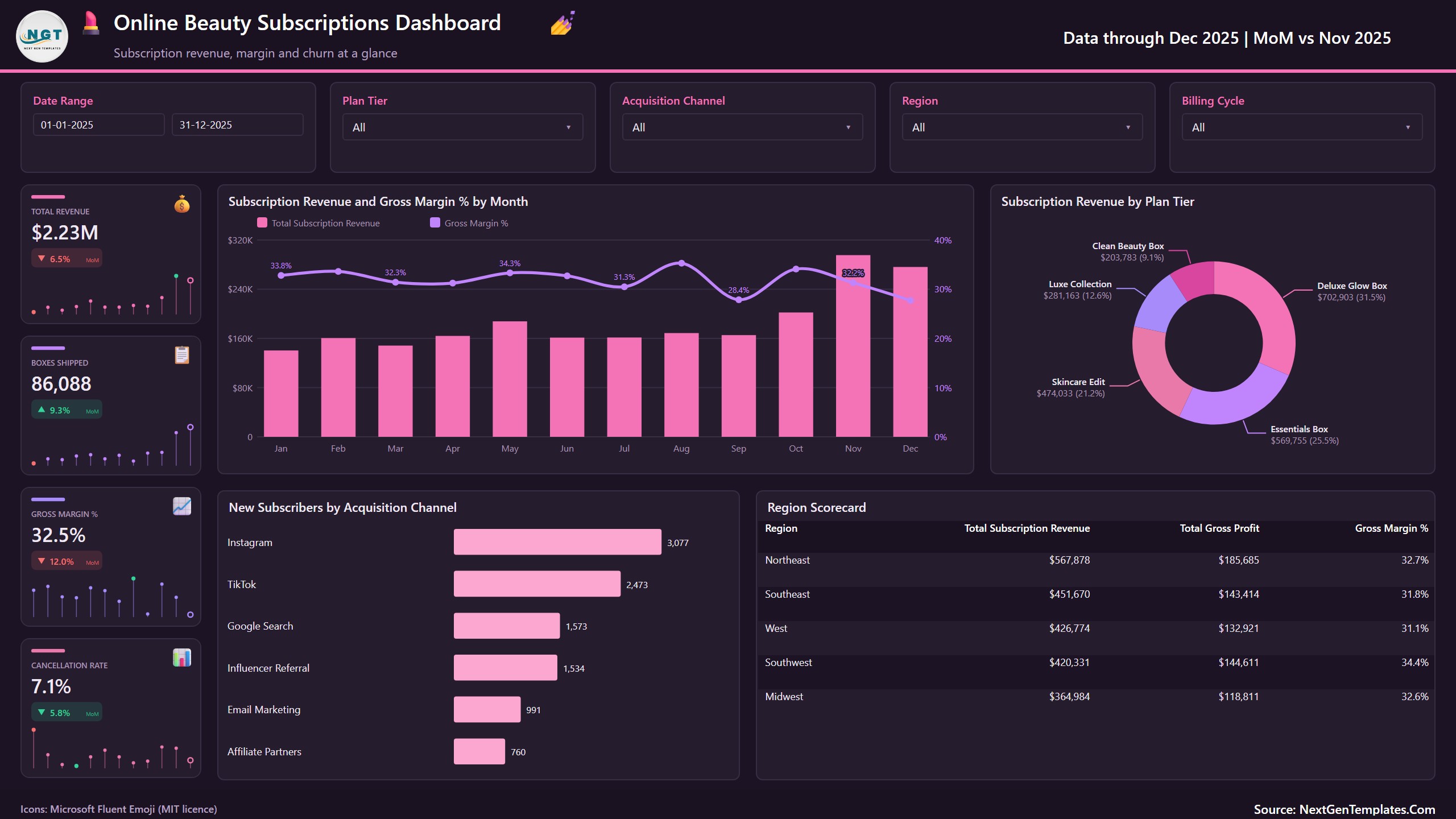
Task: Click the up arrow on Boxes Shipped MoM badge
Action: point(42,409)
